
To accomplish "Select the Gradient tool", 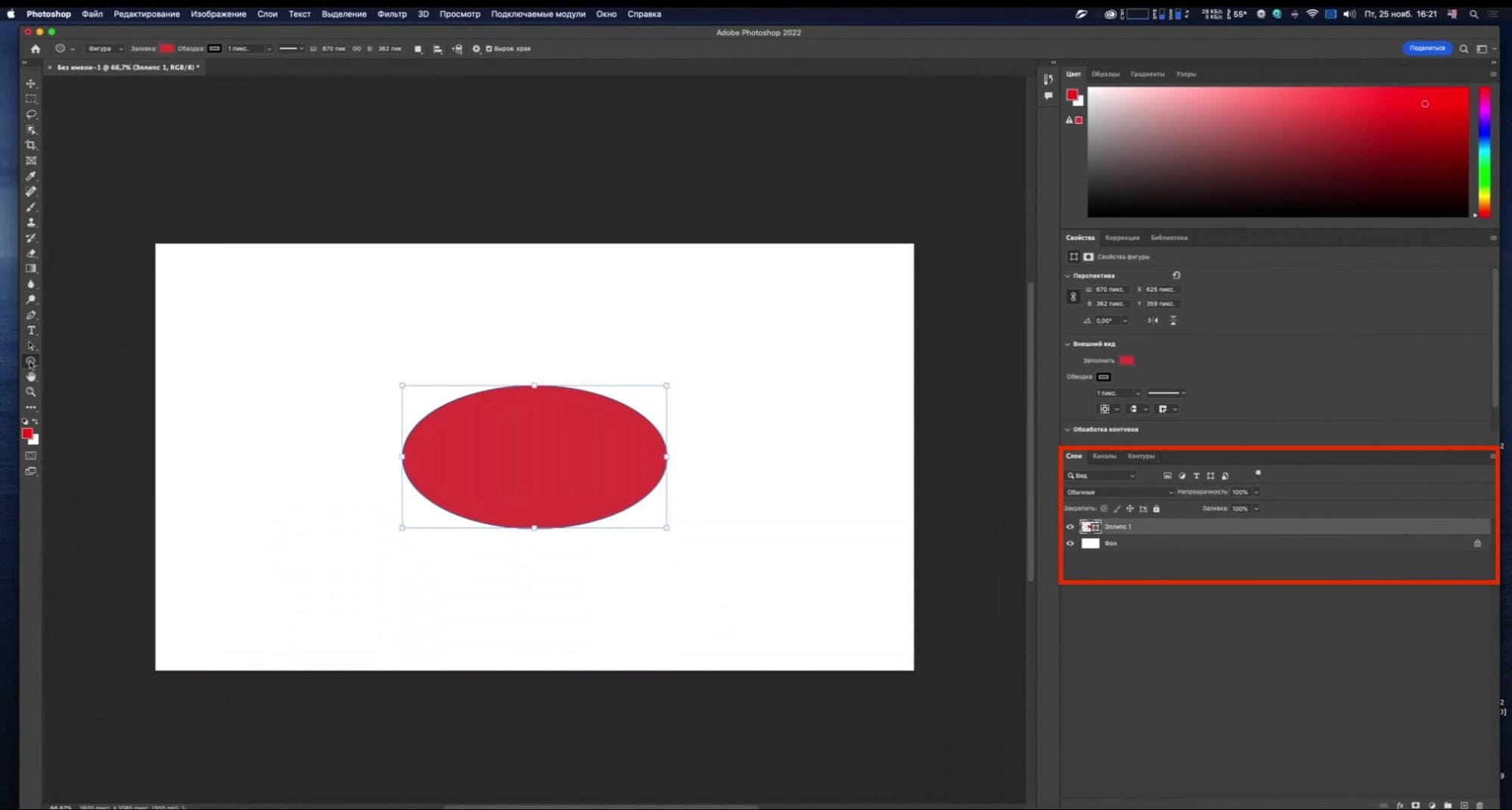I will (x=31, y=268).
